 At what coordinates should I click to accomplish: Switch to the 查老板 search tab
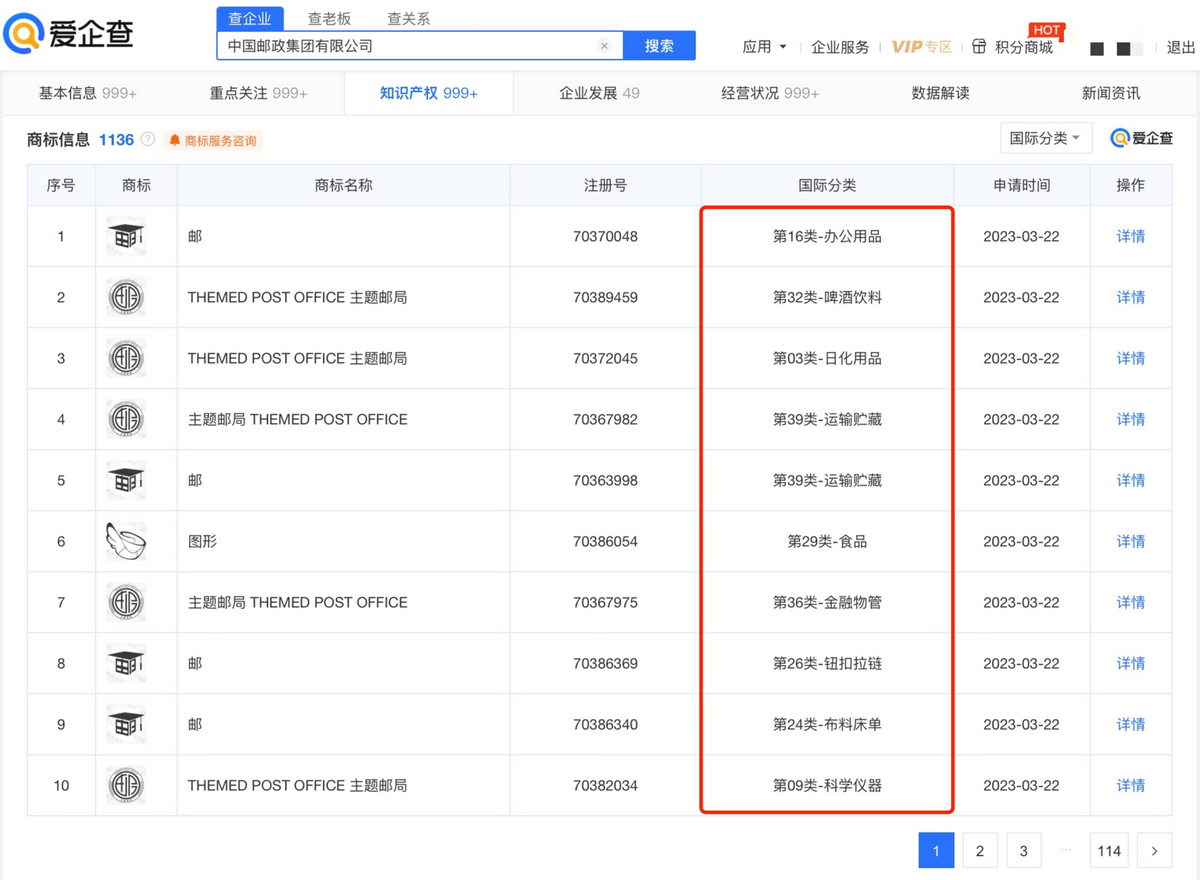[x=329, y=19]
